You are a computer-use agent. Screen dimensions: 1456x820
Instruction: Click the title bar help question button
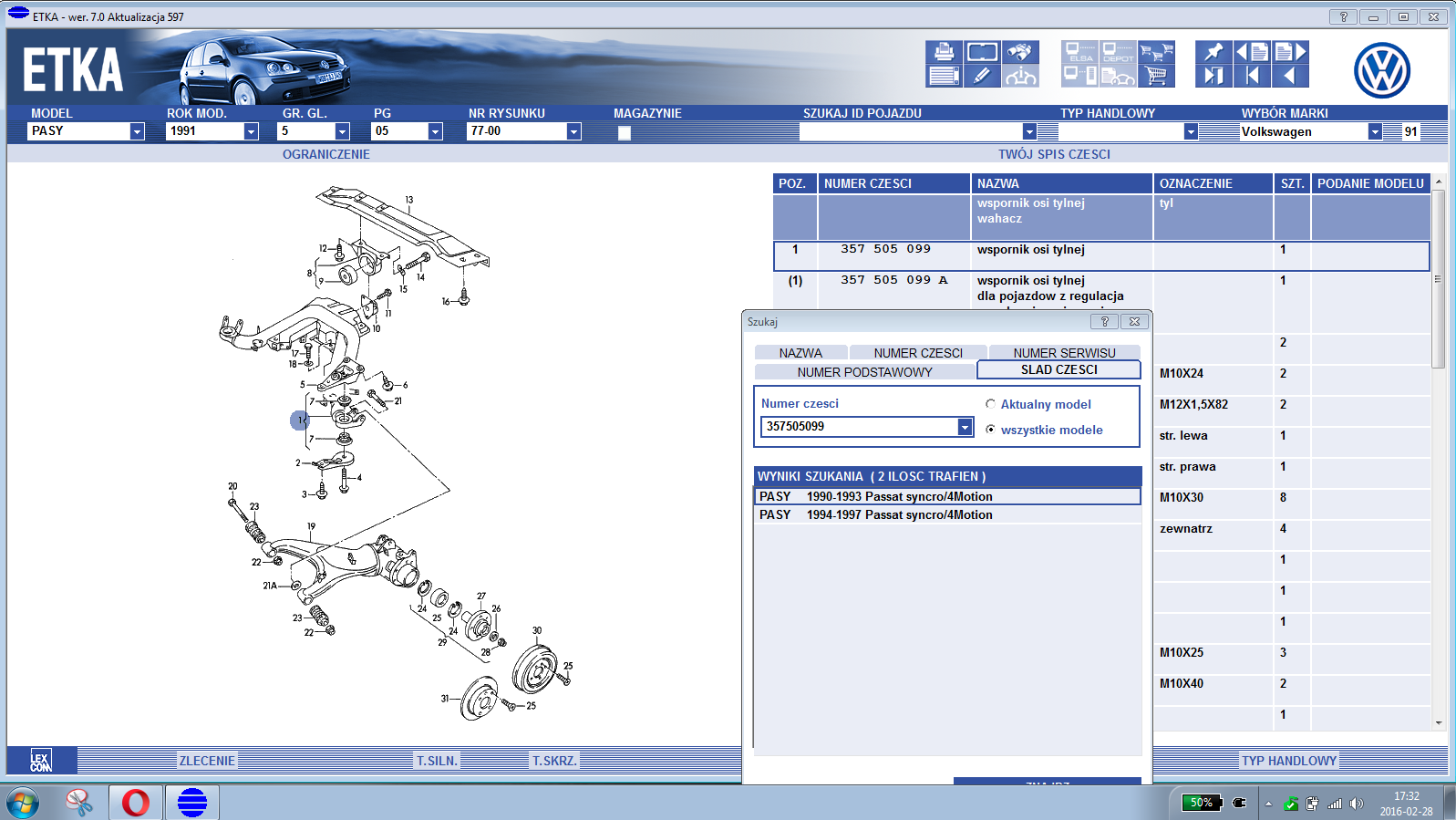click(x=1343, y=16)
